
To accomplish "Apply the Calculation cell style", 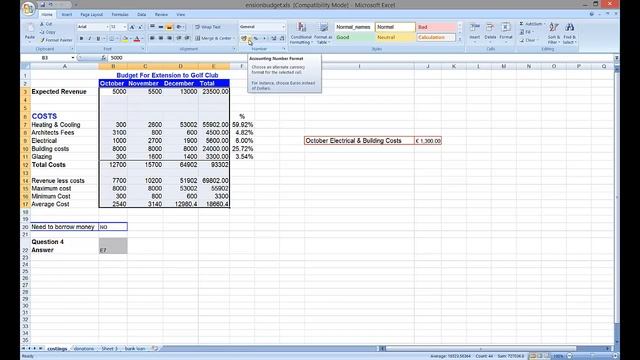I will pos(436,38).
